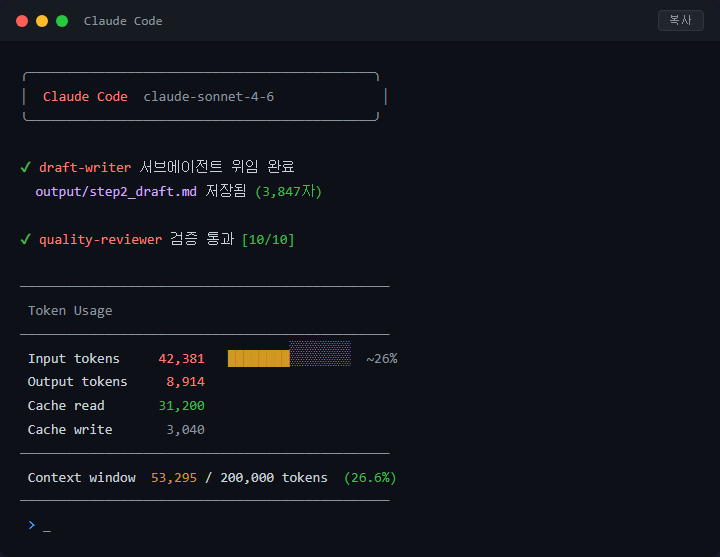Click the "(3,847자)" character count
The height and width of the screenshot is (557, 720).
point(288,191)
